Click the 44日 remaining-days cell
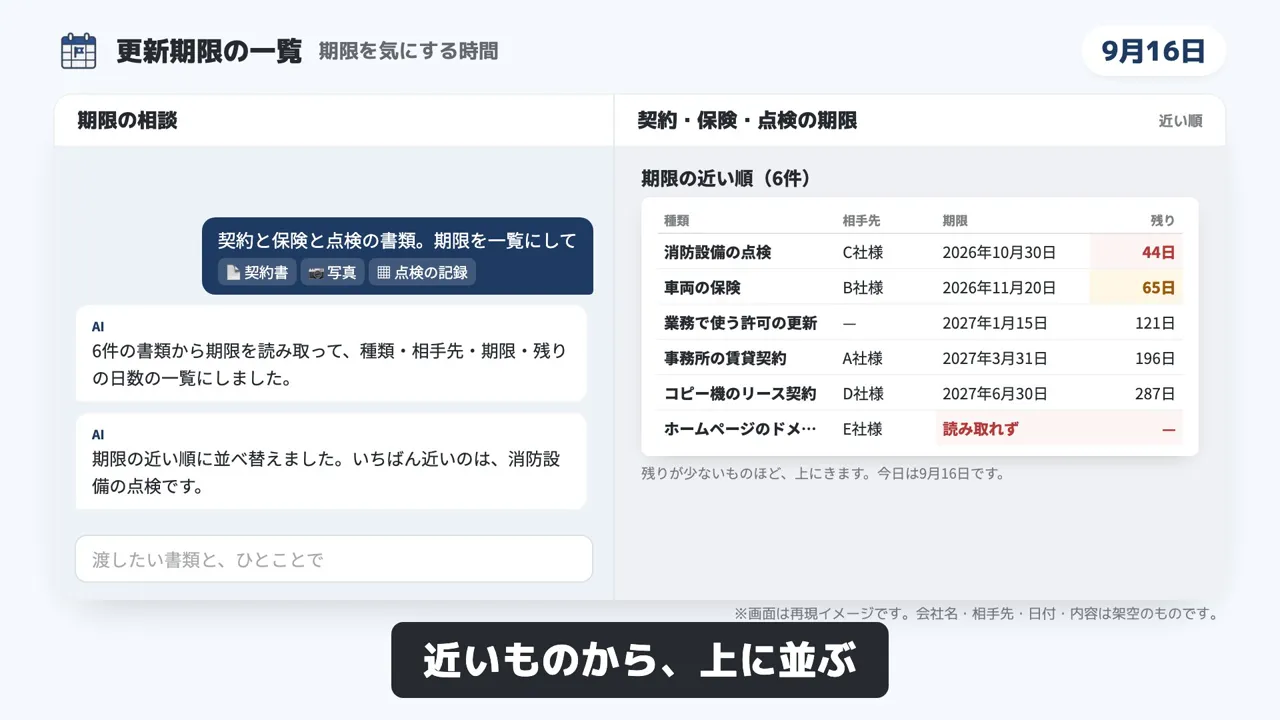 pyautogui.click(x=1136, y=252)
